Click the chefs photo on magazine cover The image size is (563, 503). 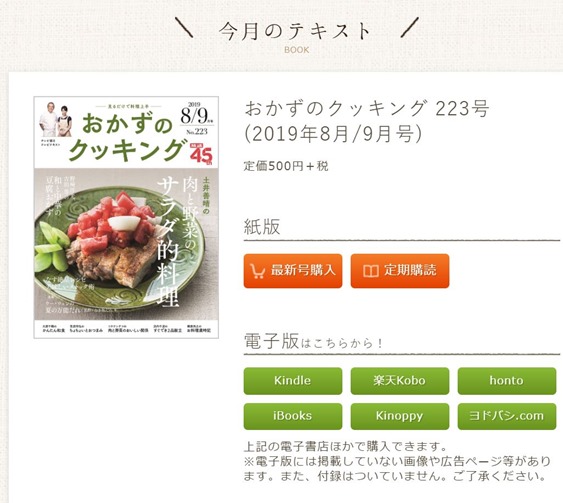pyautogui.click(x=56, y=120)
